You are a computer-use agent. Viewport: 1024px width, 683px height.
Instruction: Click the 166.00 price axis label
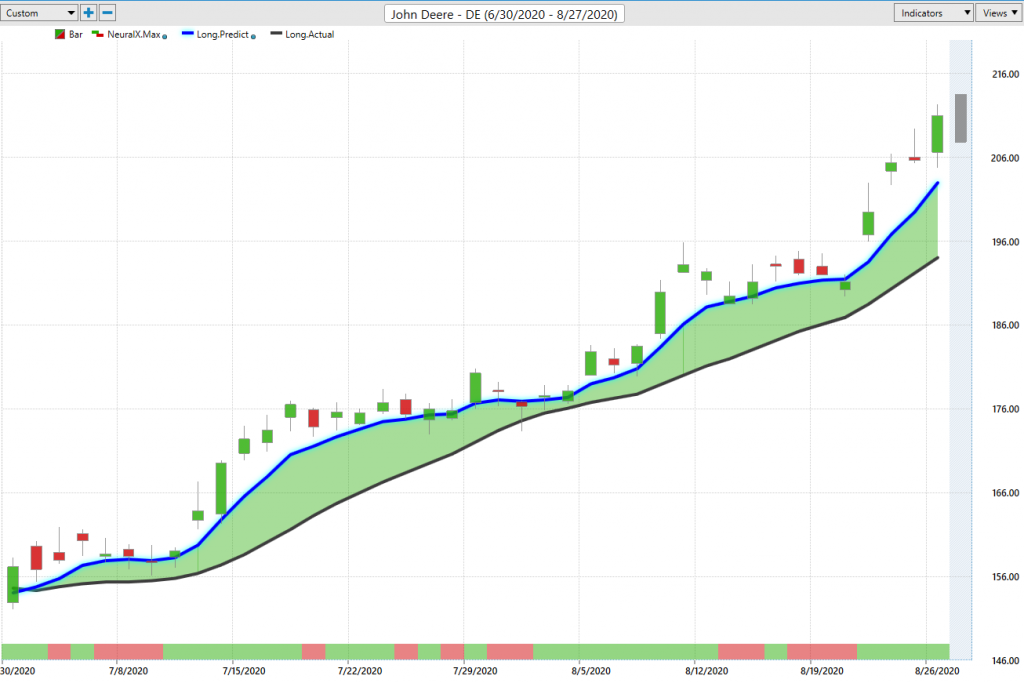tap(1005, 493)
